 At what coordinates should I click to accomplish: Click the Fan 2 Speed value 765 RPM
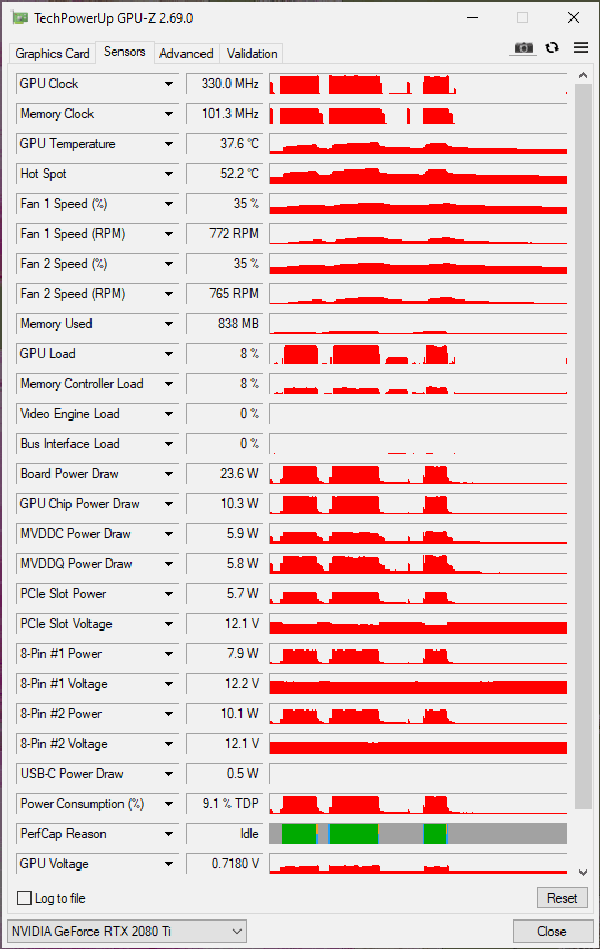point(234,294)
